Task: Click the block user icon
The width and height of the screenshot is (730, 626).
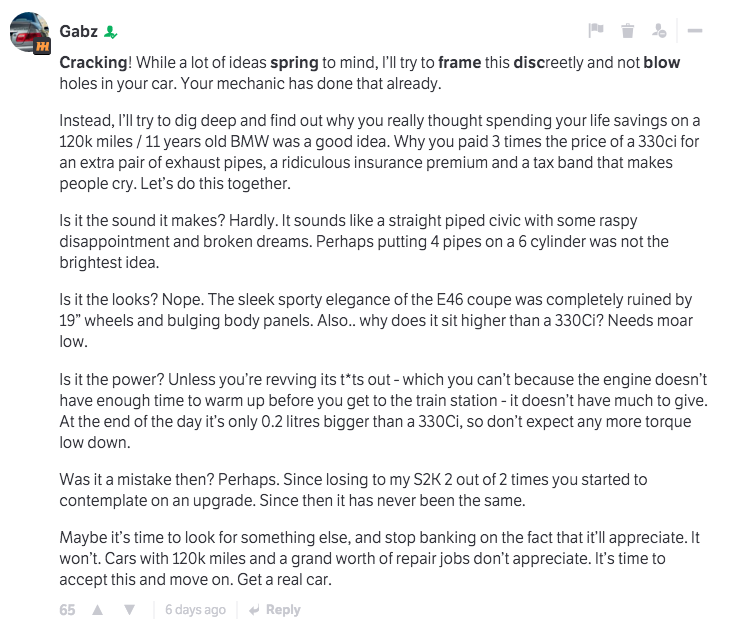Action: click(660, 31)
